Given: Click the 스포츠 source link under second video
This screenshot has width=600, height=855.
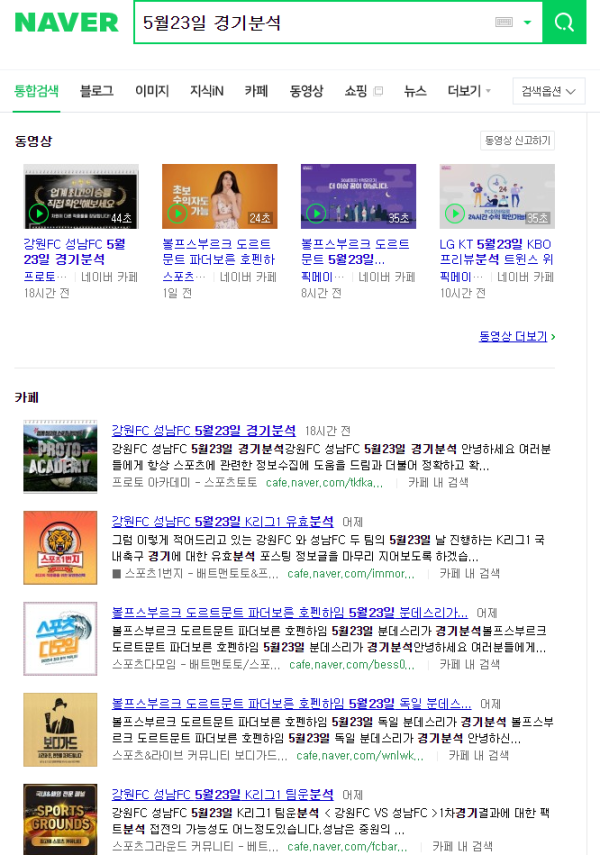Looking at the screenshot, I should click(183, 277).
